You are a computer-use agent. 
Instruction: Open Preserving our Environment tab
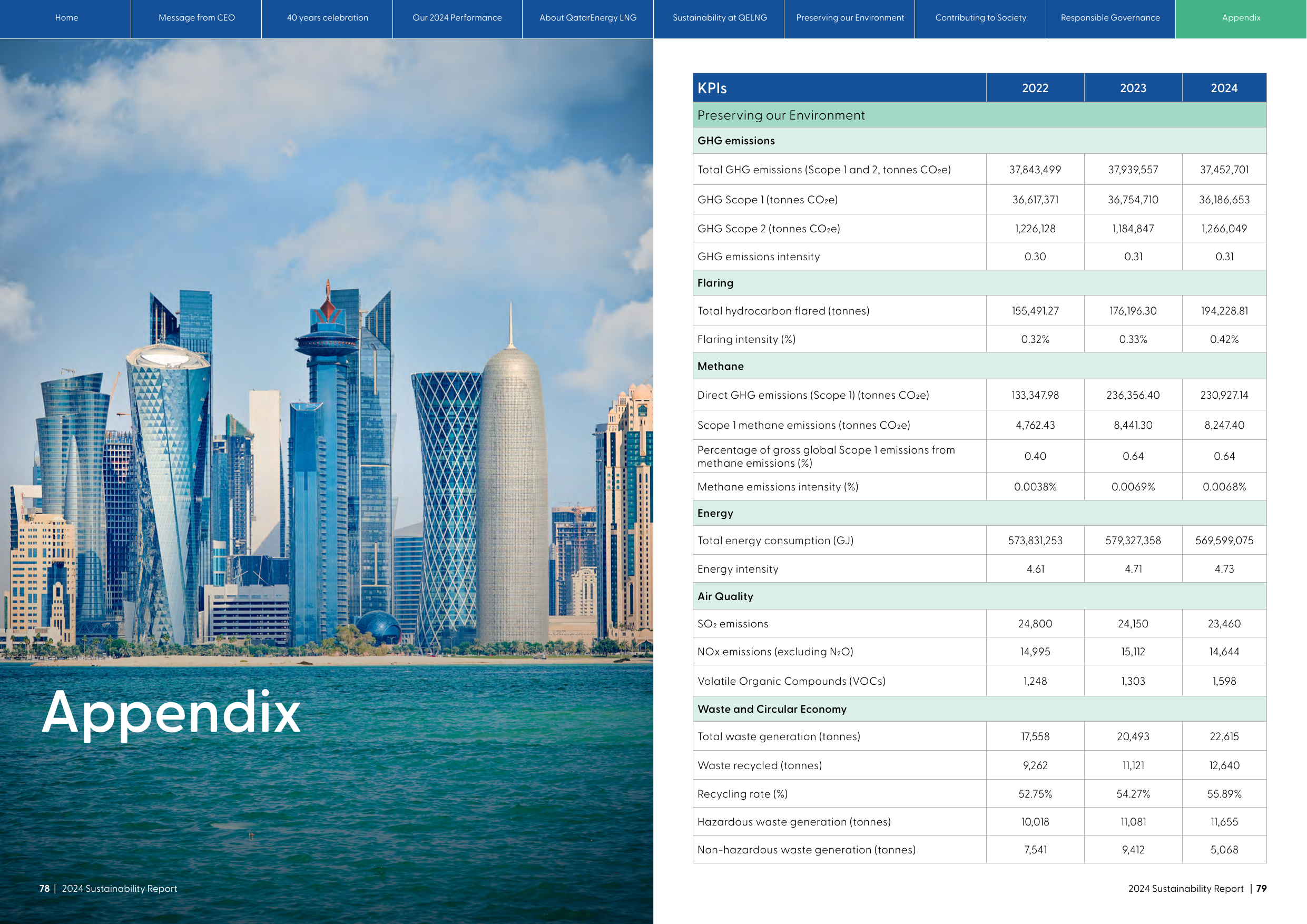850,18
